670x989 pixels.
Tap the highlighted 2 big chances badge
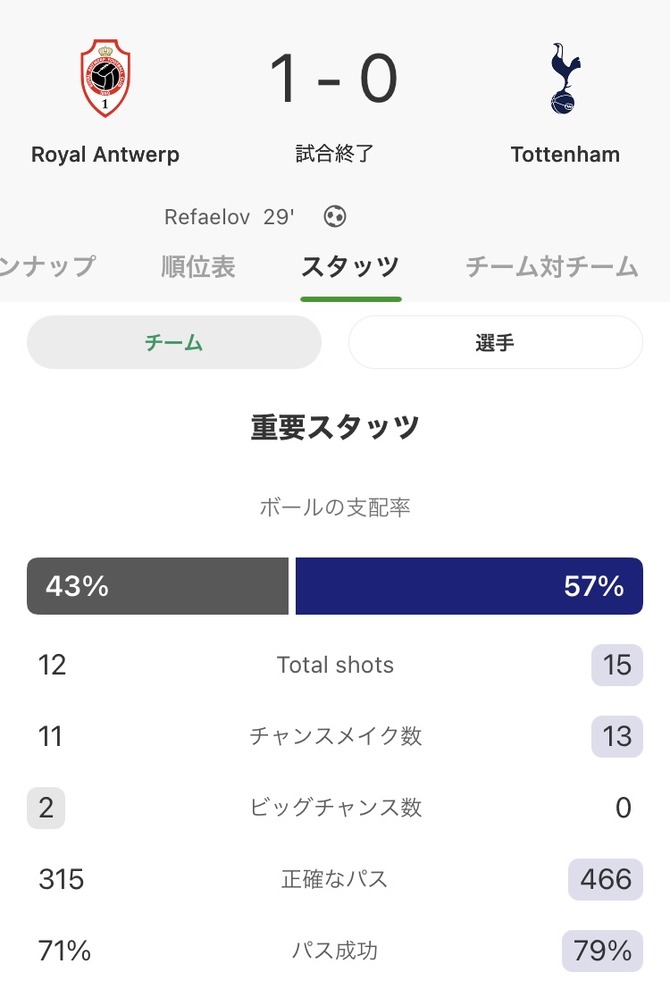46,807
